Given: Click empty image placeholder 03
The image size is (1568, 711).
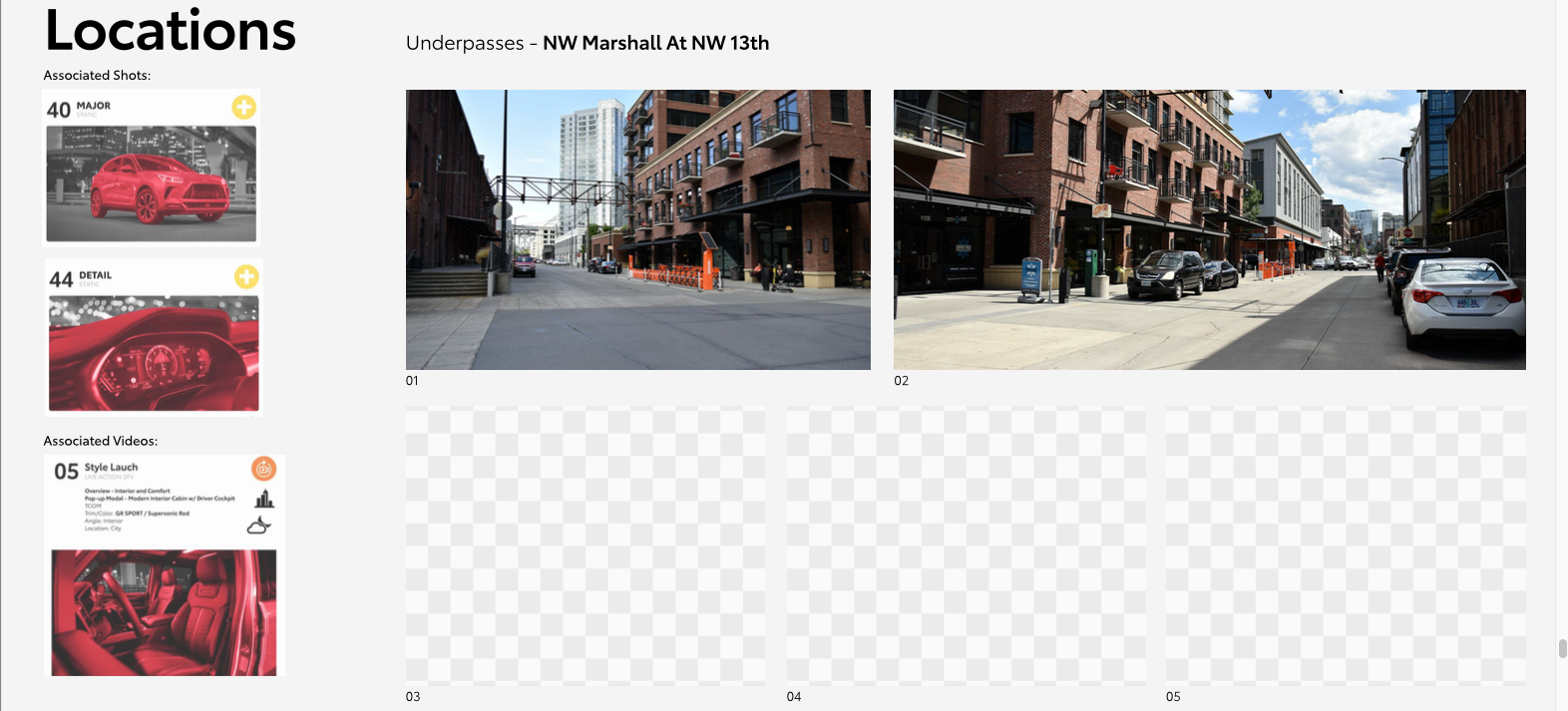Looking at the screenshot, I should point(585,544).
